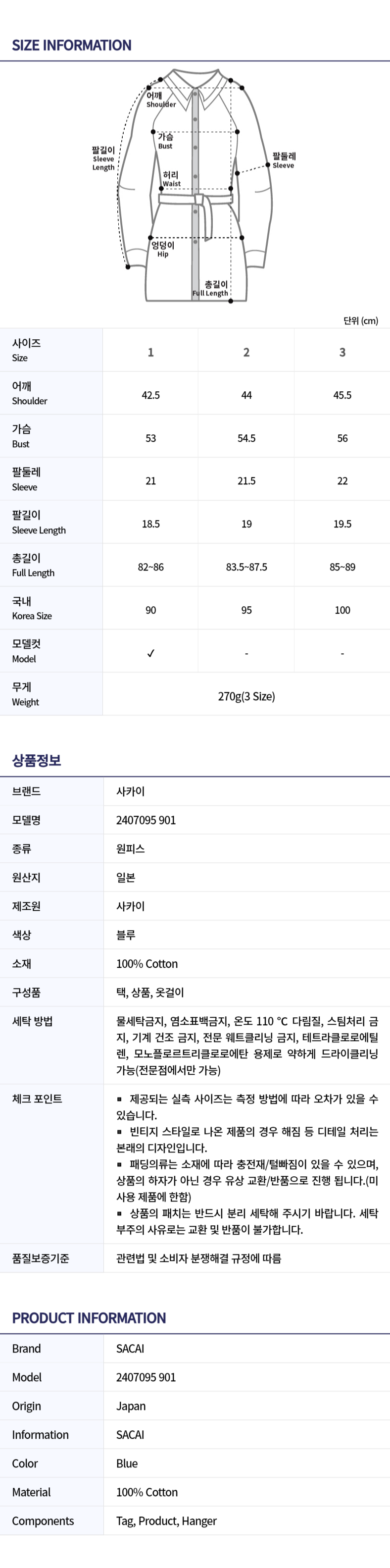This screenshot has width=390, height=1568.
Task: Click the model-cut checkmark under size 1
Action: click(x=151, y=653)
